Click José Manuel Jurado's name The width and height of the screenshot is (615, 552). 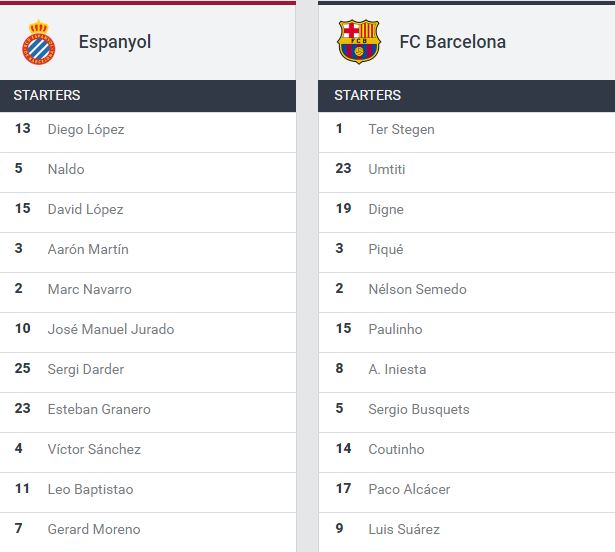pos(111,329)
